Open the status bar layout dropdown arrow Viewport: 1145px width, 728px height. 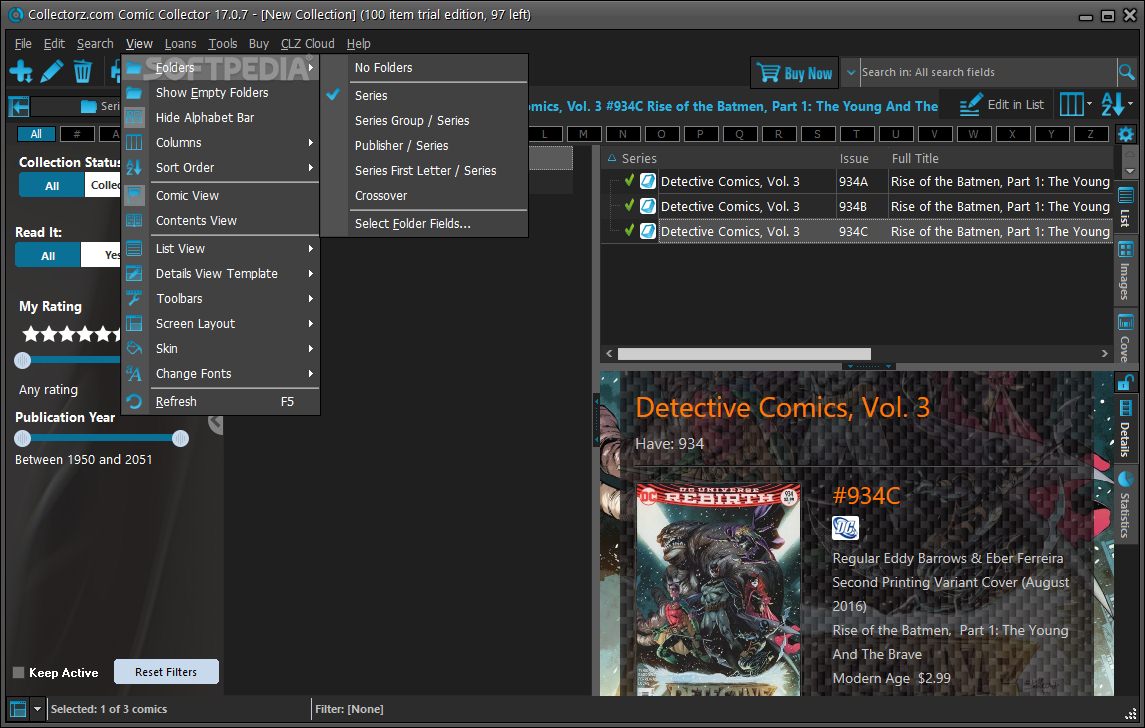click(37, 709)
